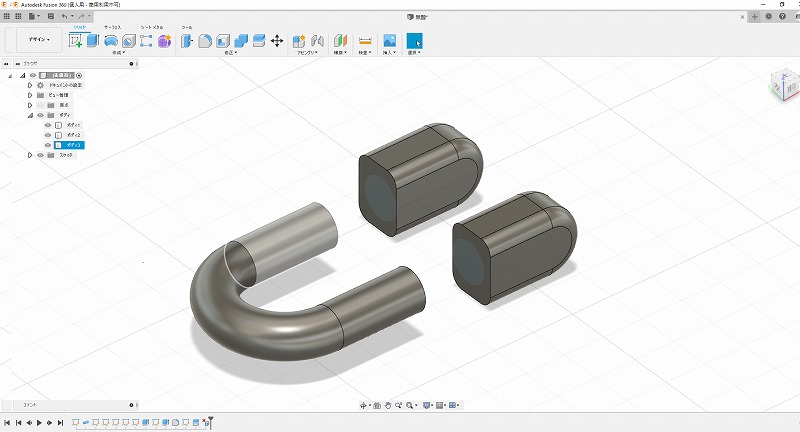This screenshot has height=432, width=800.
Task: Select the Create Sketch tool
Action: click(75, 41)
